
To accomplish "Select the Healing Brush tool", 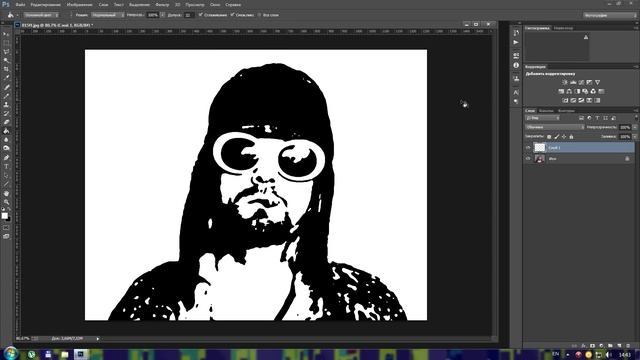I will coord(6,87).
